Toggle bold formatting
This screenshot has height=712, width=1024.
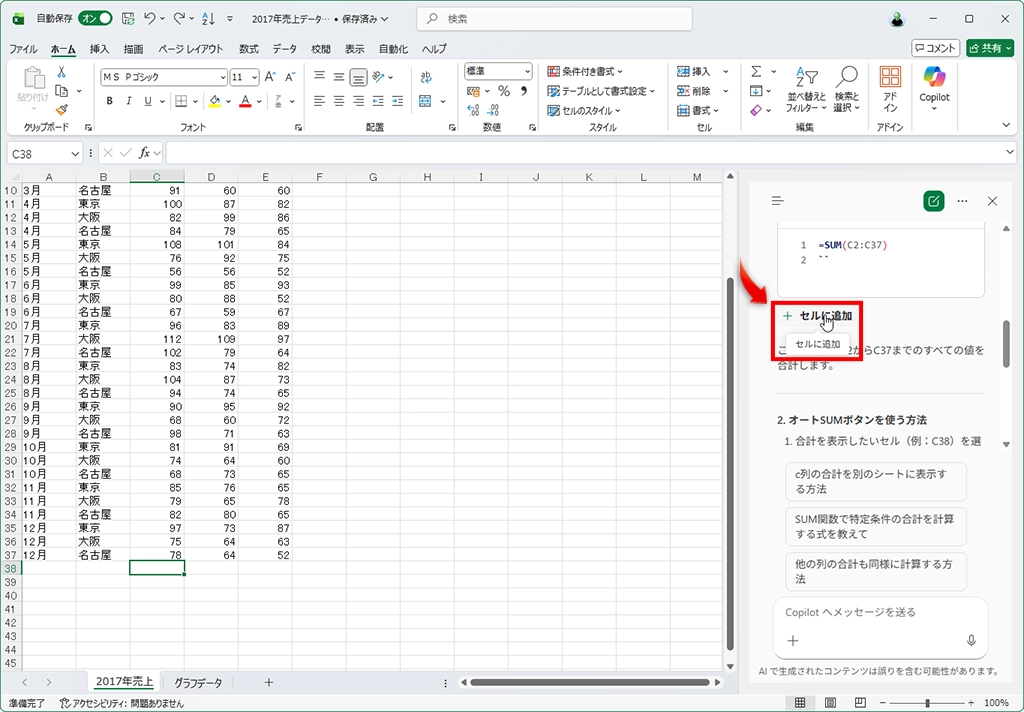110,101
